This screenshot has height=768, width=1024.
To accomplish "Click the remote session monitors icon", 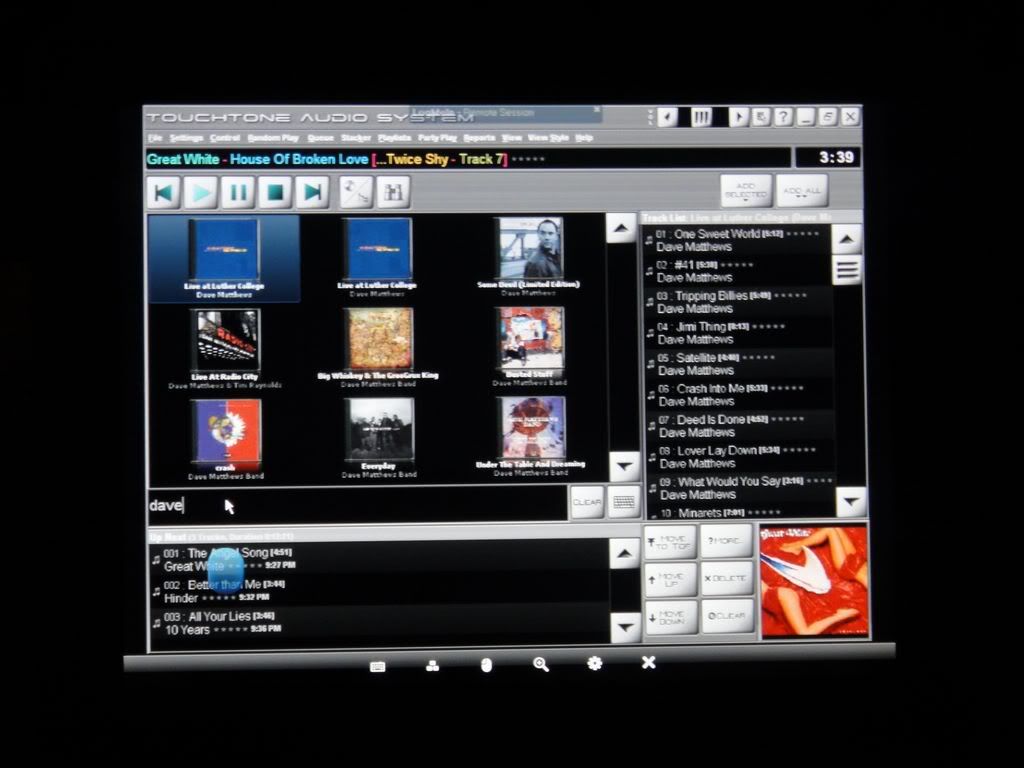I will click(x=432, y=665).
